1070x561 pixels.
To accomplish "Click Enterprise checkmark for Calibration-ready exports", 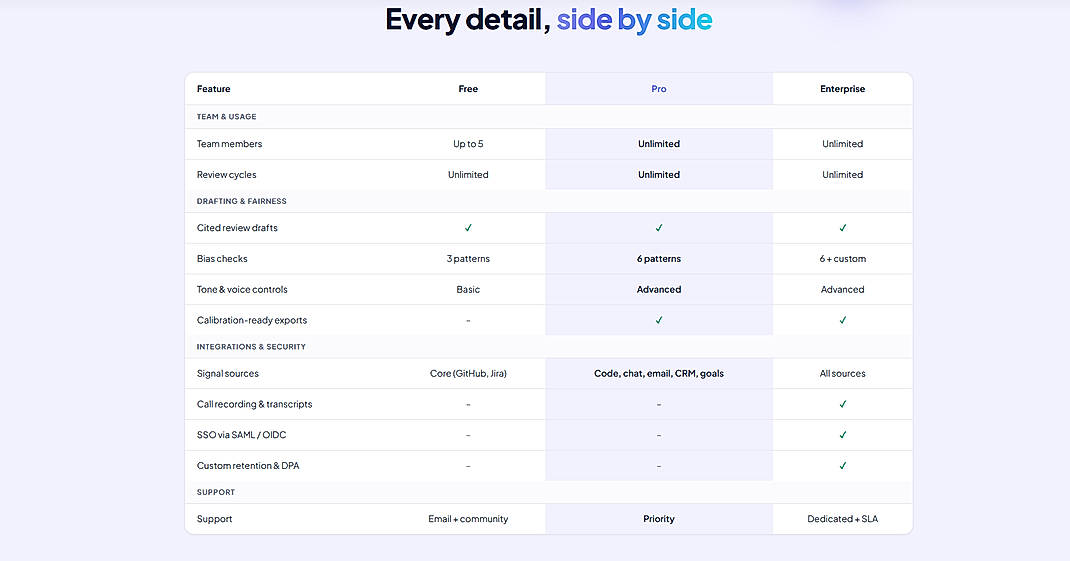I will (843, 320).
